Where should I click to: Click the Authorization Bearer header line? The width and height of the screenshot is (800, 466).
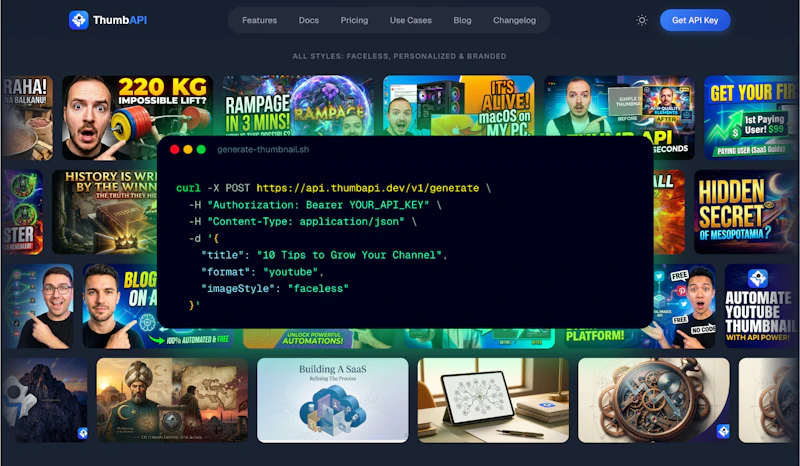click(314, 205)
